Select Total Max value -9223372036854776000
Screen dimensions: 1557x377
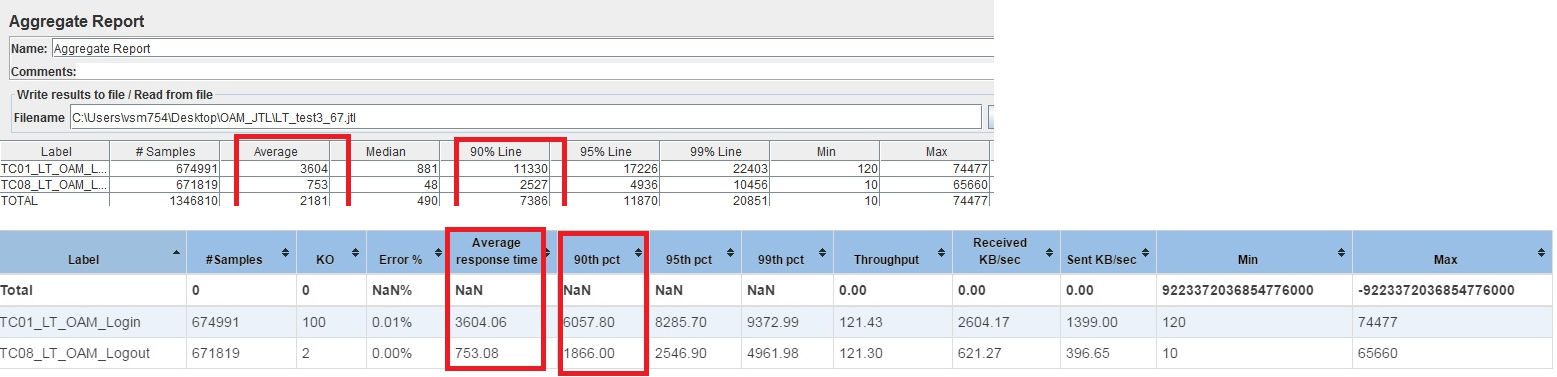point(1437,290)
